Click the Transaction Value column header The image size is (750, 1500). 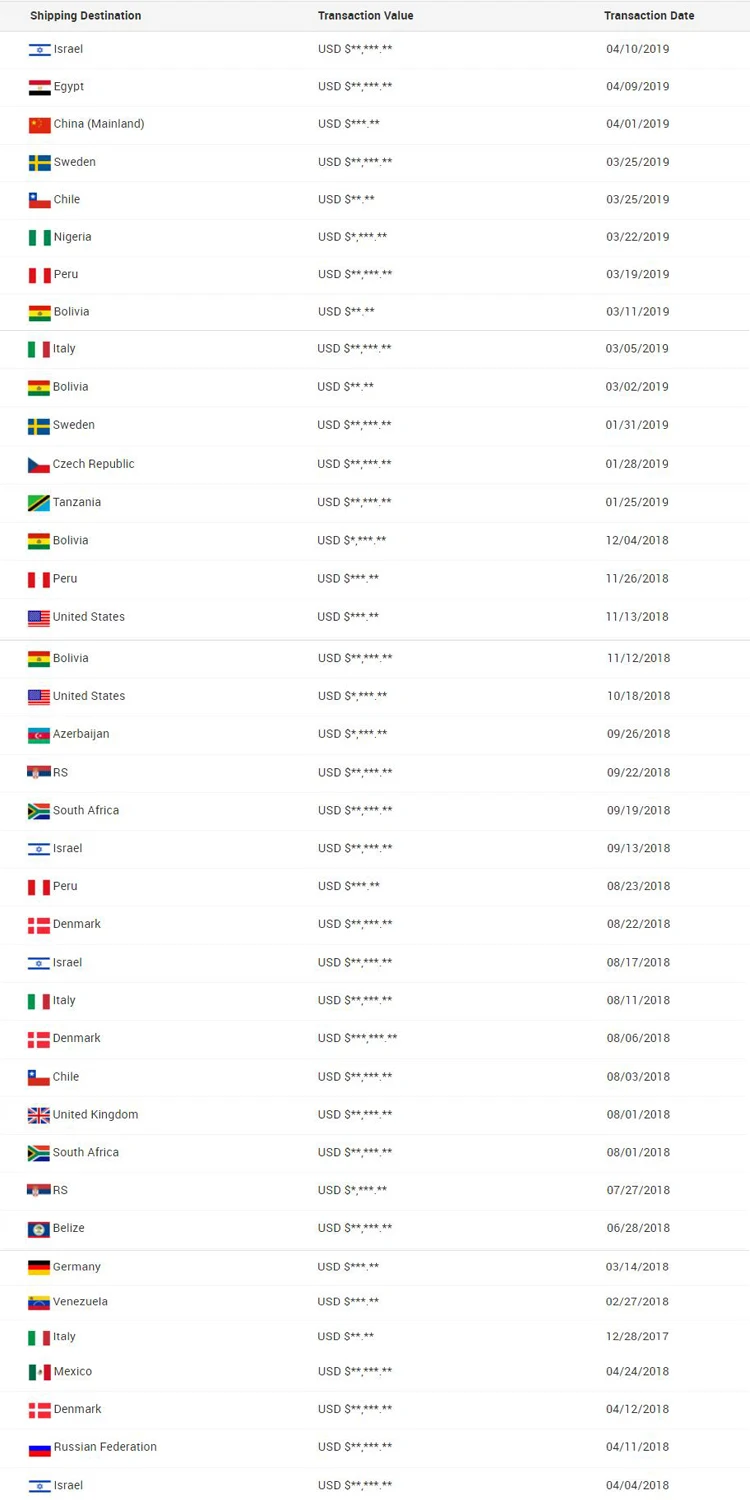click(x=365, y=16)
